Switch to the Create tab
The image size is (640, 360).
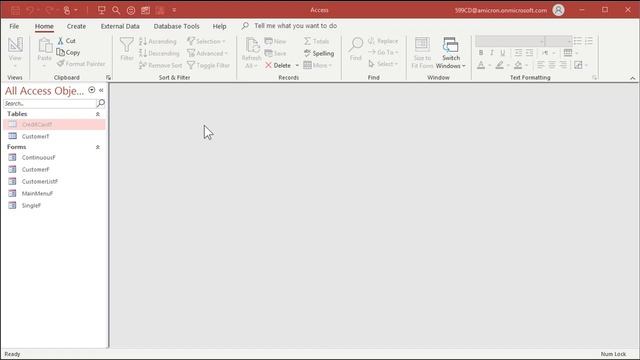coord(76,26)
